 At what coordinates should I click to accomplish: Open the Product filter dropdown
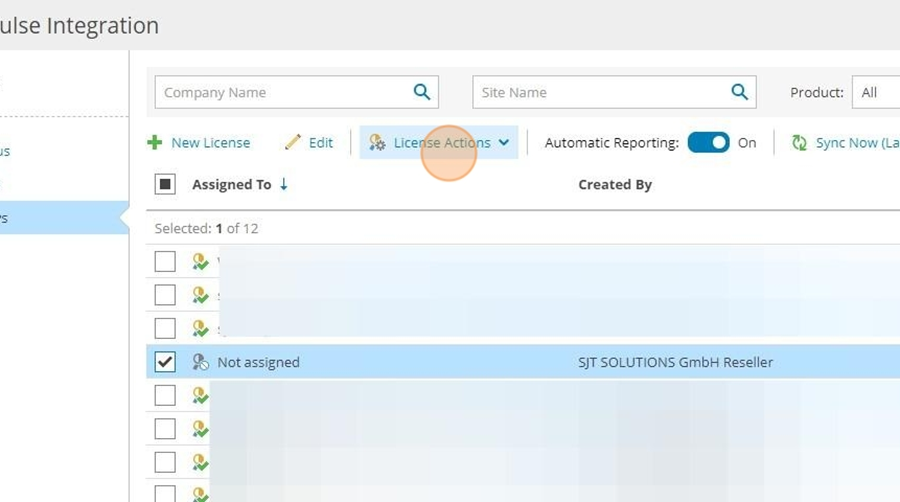(876, 92)
